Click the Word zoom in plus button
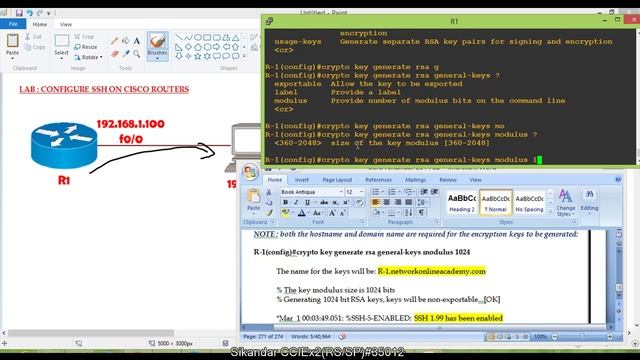This screenshot has height=360, width=640. click(610, 337)
